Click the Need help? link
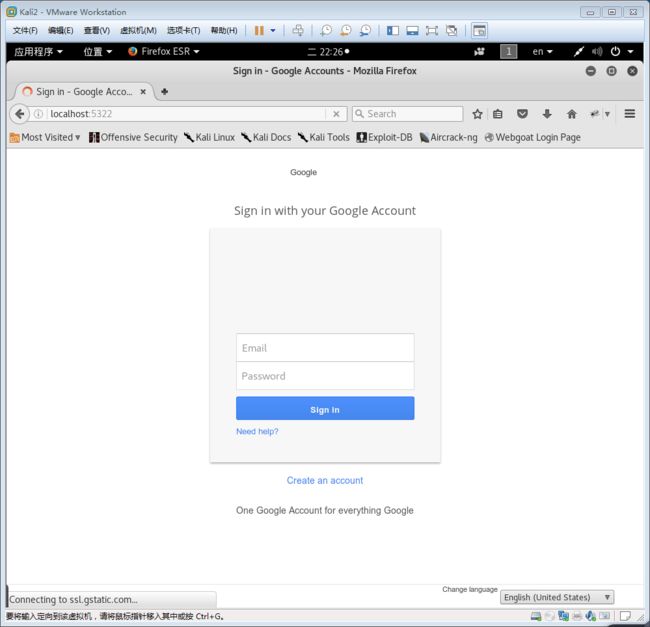Screen dimensions: 650x627 click(257, 431)
